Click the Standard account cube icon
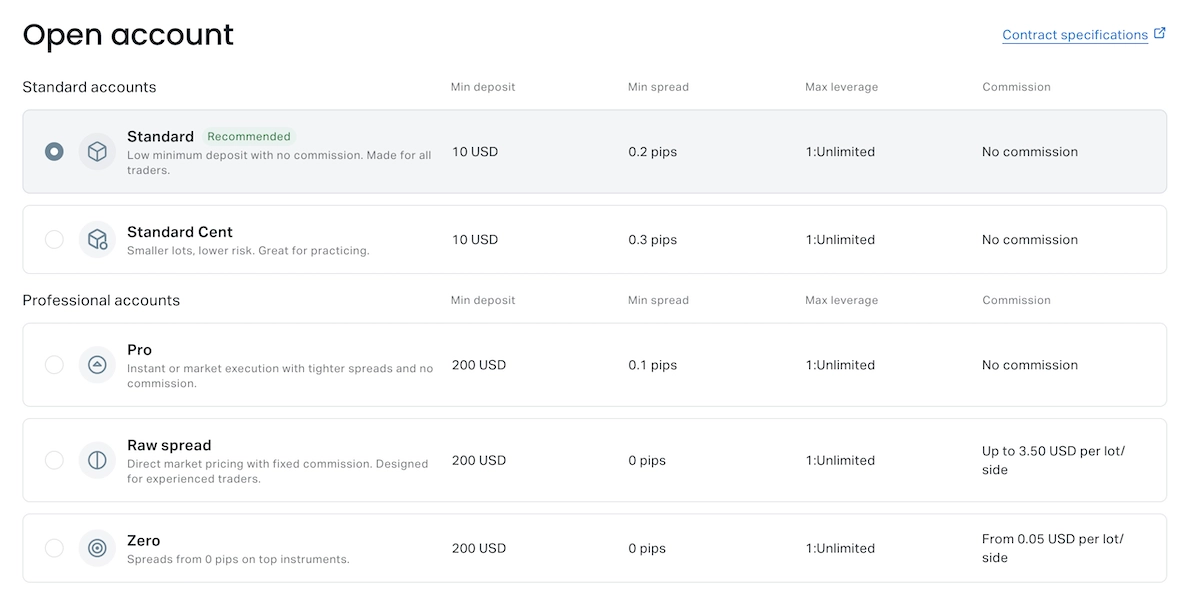This screenshot has height=607, width=1200. pyautogui.click(x=97, y=152)
